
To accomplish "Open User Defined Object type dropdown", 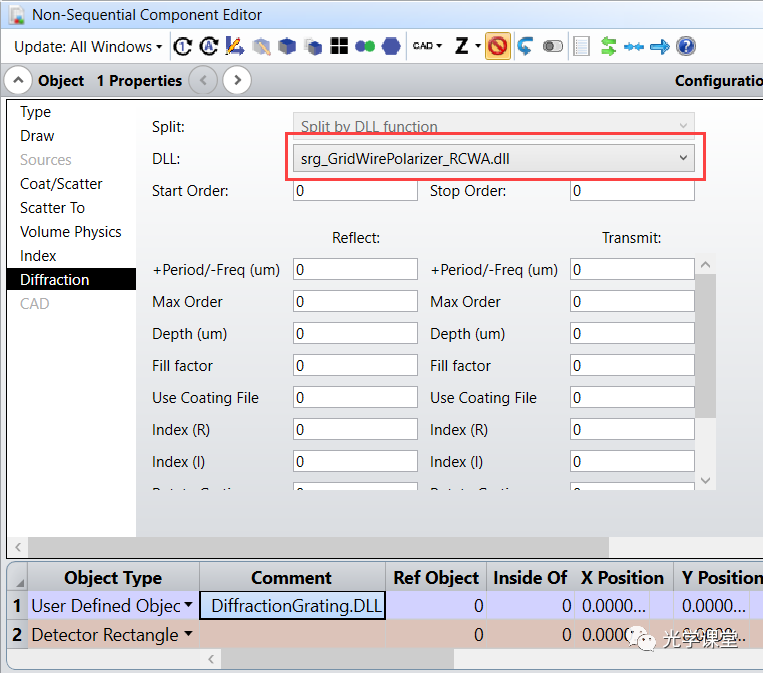I will click(x=187, y=606).
